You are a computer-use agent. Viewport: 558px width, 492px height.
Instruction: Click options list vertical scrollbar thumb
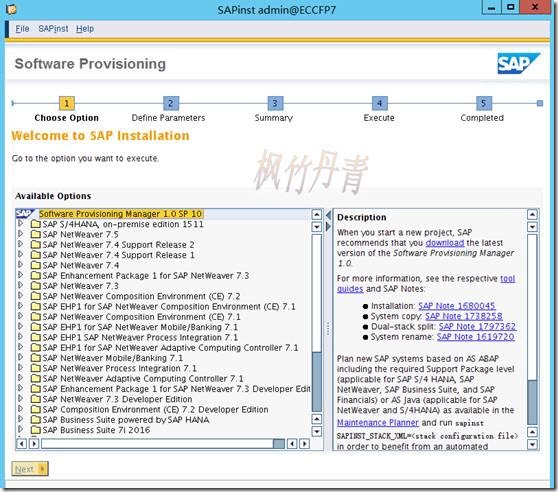click(316, 381)
